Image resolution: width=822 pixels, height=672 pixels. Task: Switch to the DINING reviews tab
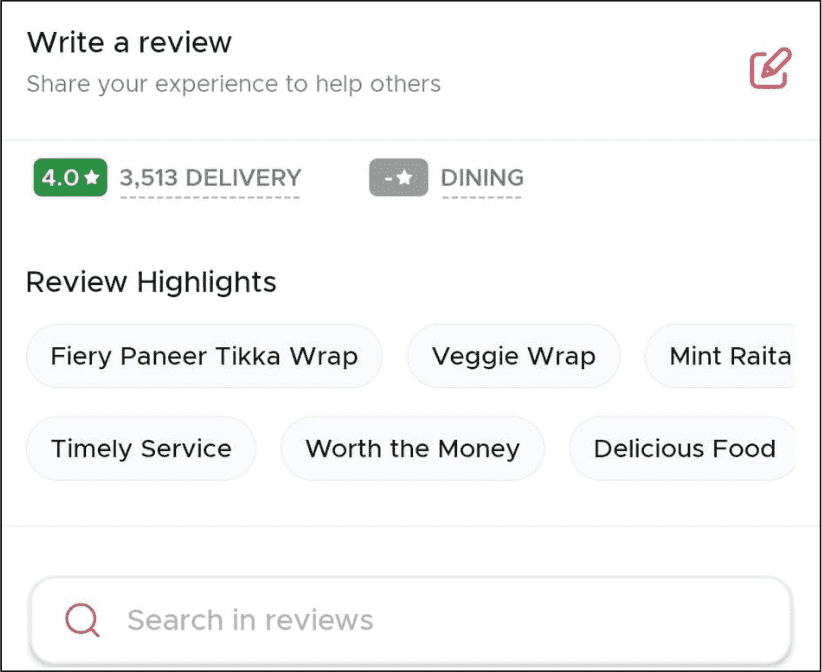[x=482, y=178]
